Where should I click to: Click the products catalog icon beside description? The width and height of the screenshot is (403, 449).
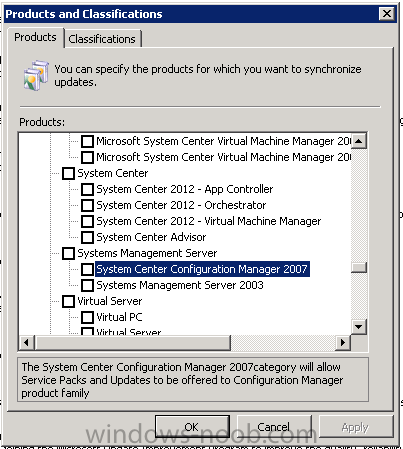pos(36,75)
